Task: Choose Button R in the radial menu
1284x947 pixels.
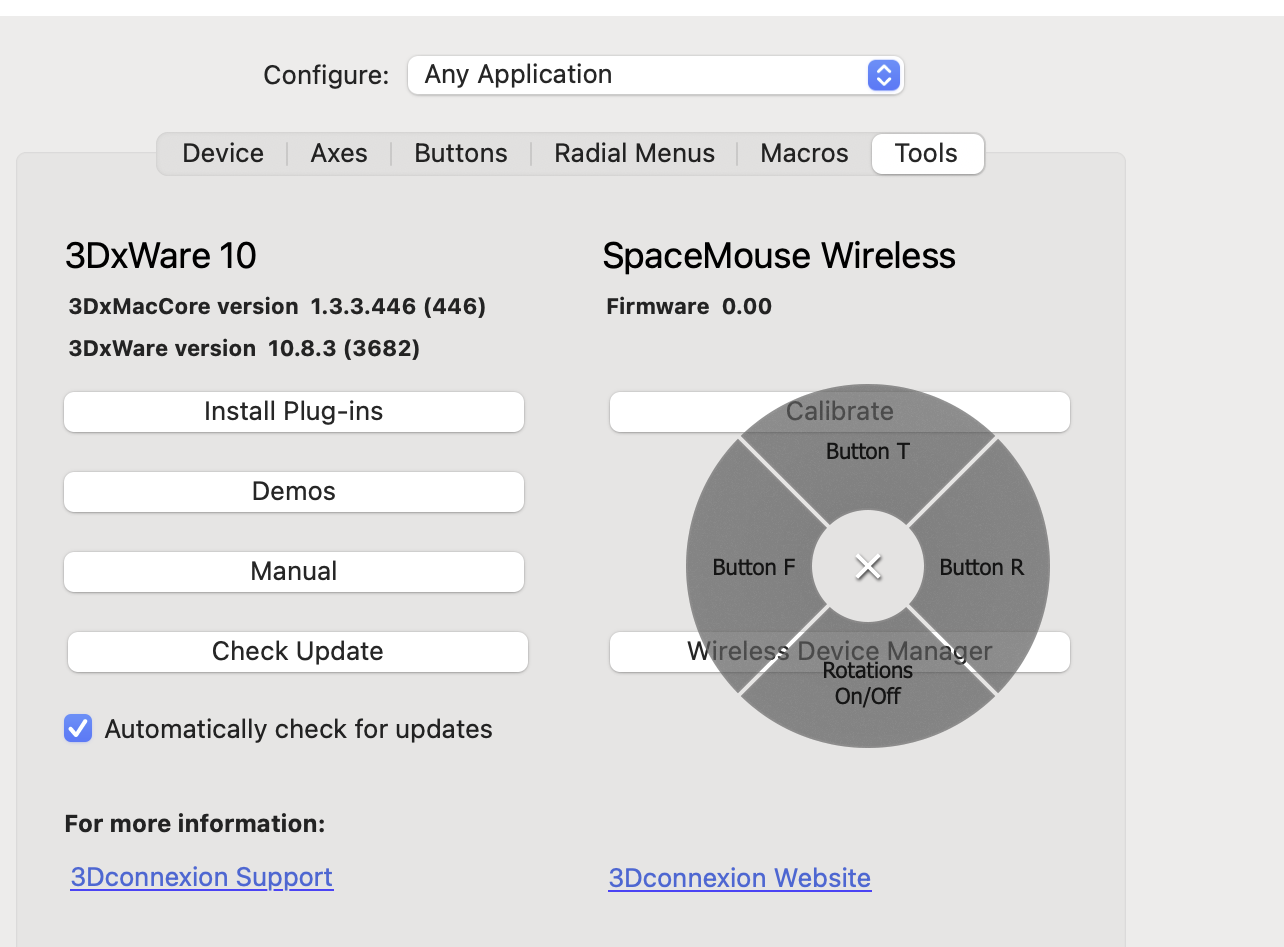Action: point(982,567)
